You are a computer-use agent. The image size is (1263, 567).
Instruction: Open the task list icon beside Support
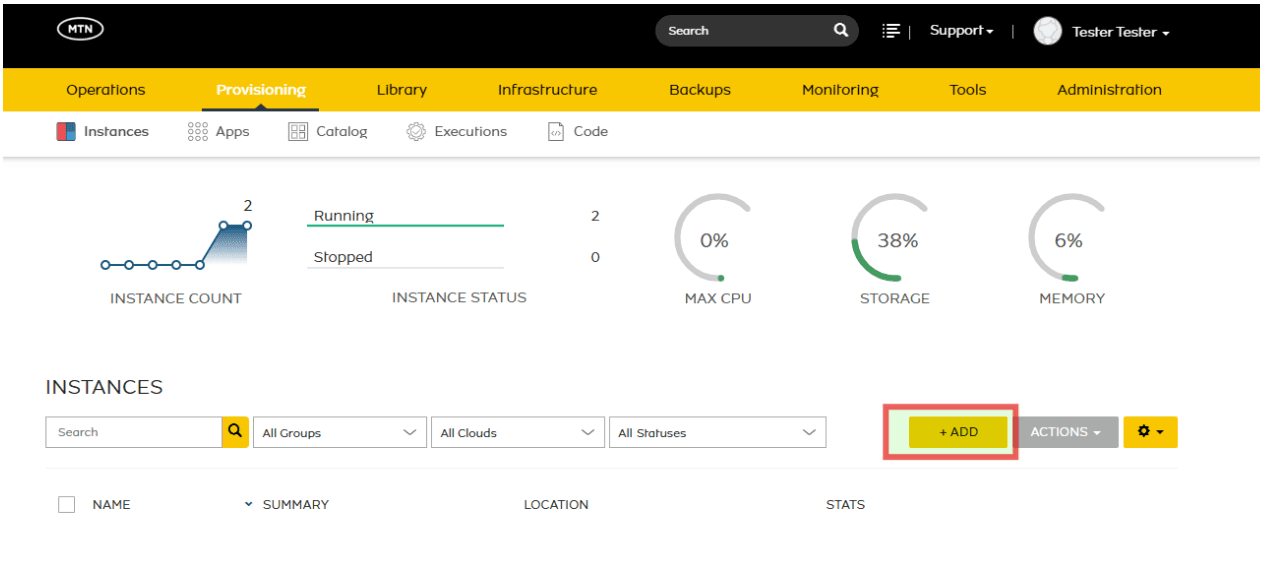coord(891,31)
